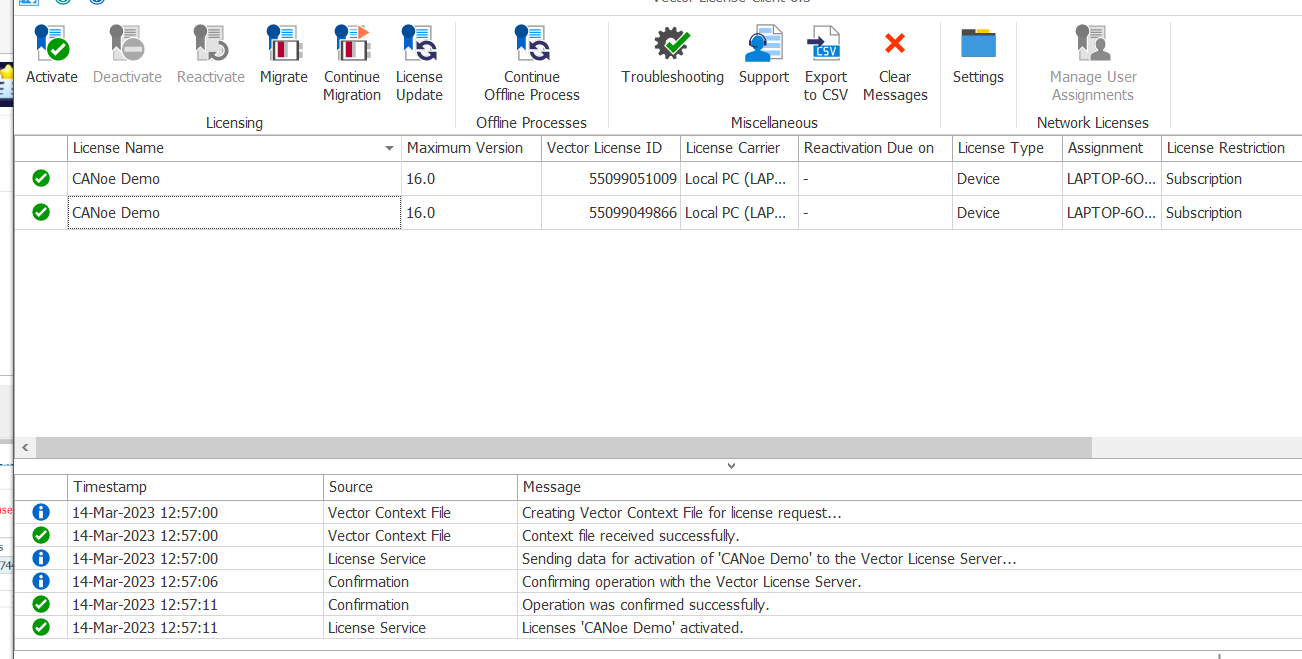1302x659 pixels.
Task: Click License Restriction column header
Action: [x=1231, y=148]
